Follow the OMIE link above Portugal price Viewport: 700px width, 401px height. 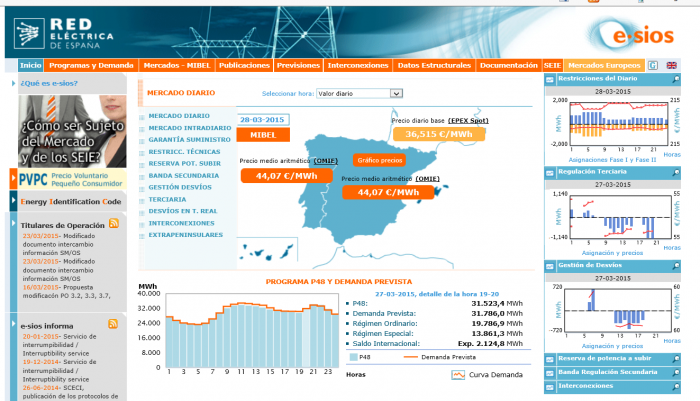coord(325,161)
